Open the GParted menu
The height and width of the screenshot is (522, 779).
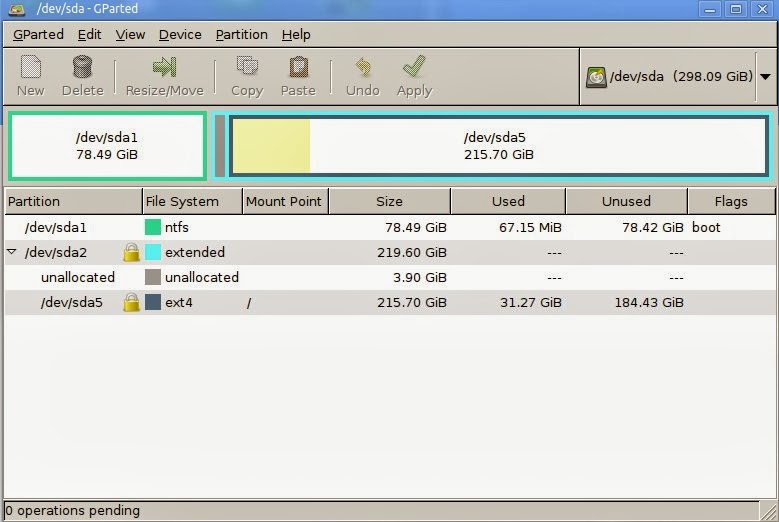(38, 34)
